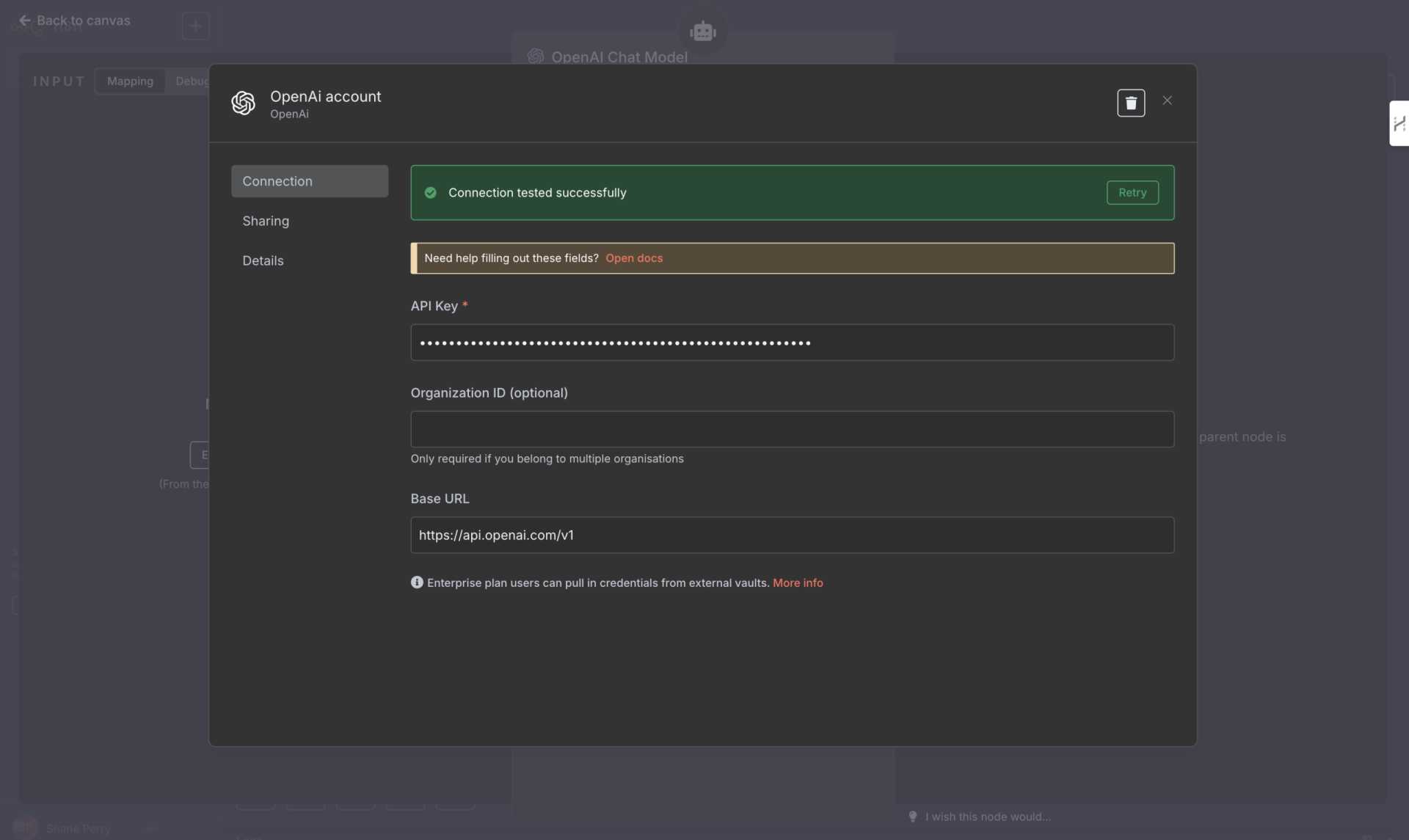Click the lightbulb feedback icon

913,817
